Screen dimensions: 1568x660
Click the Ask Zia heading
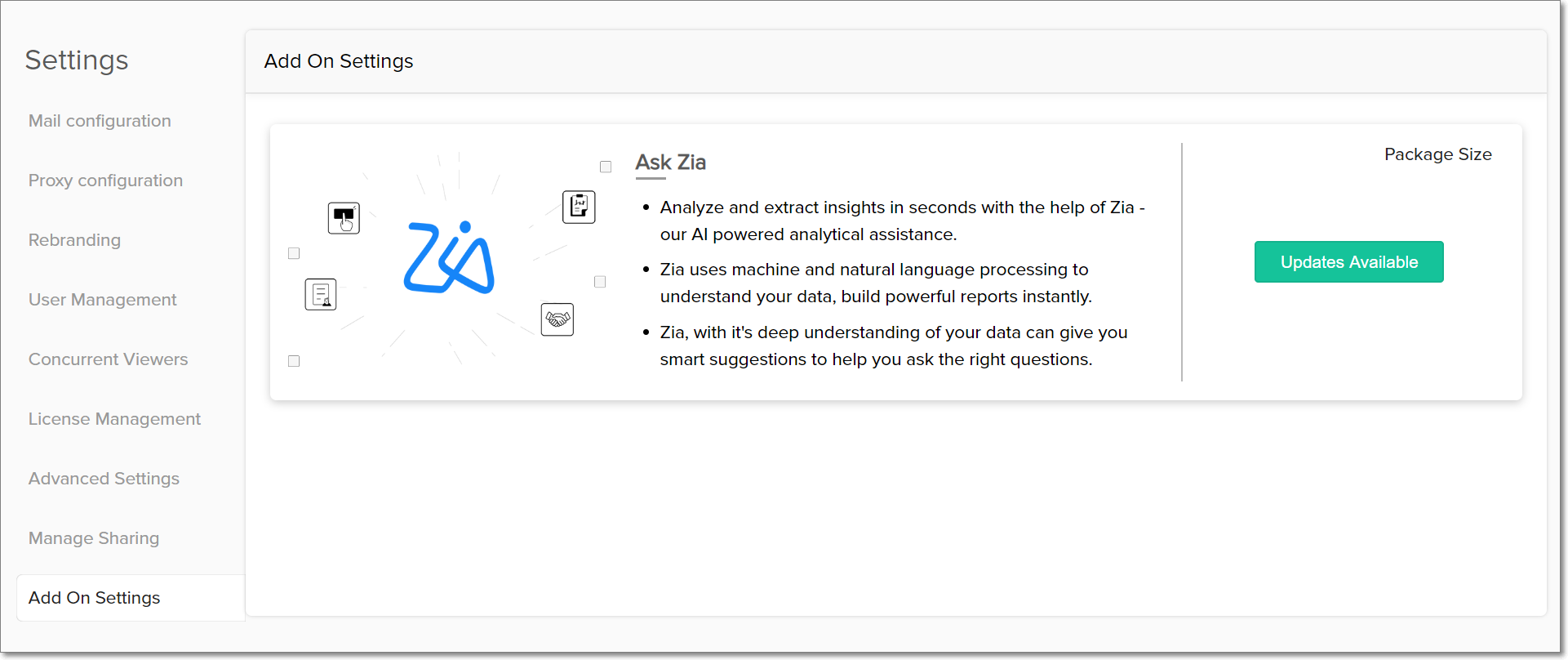click(x=670, y=163)
